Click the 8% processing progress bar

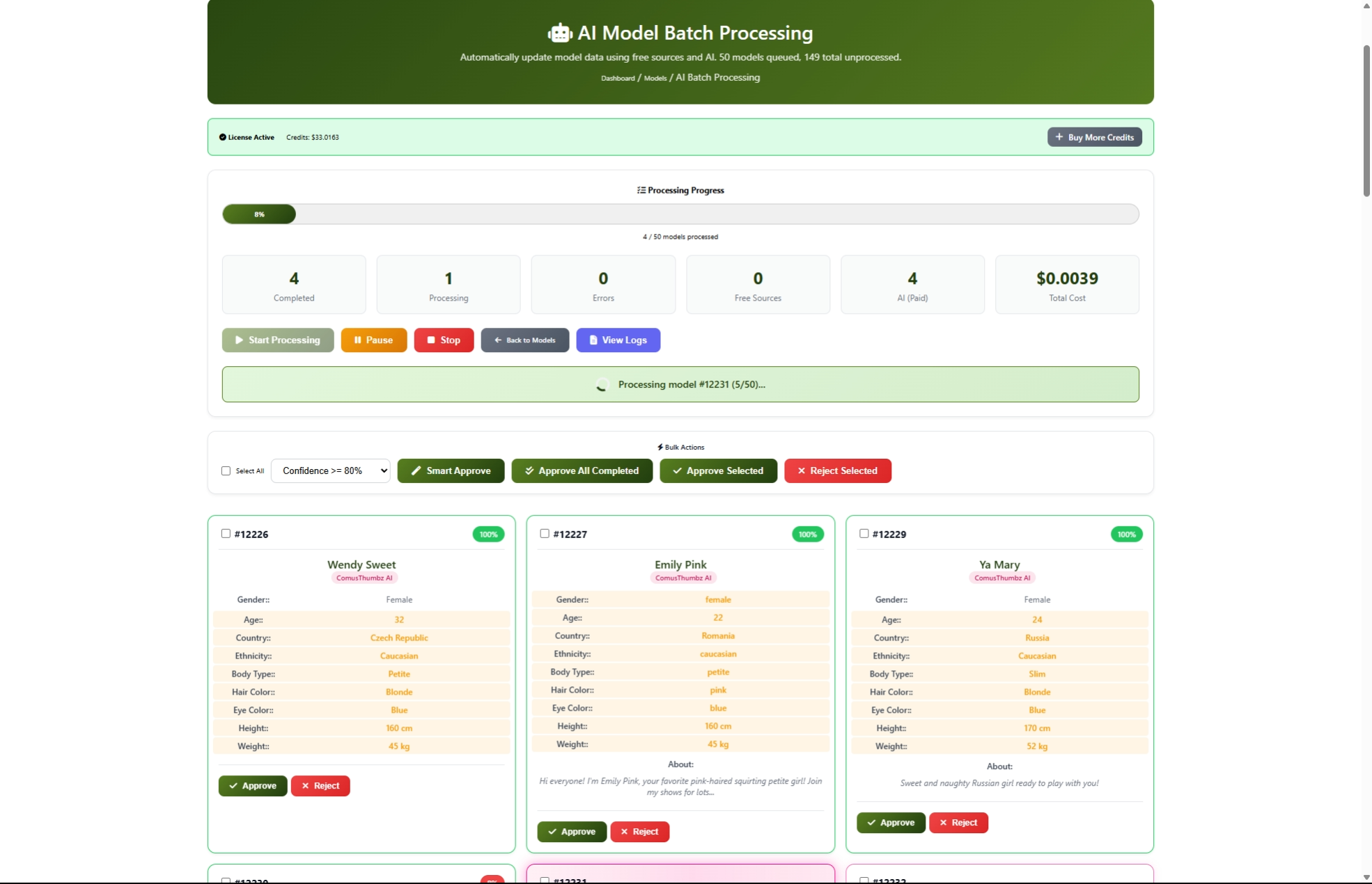[258, 214]
